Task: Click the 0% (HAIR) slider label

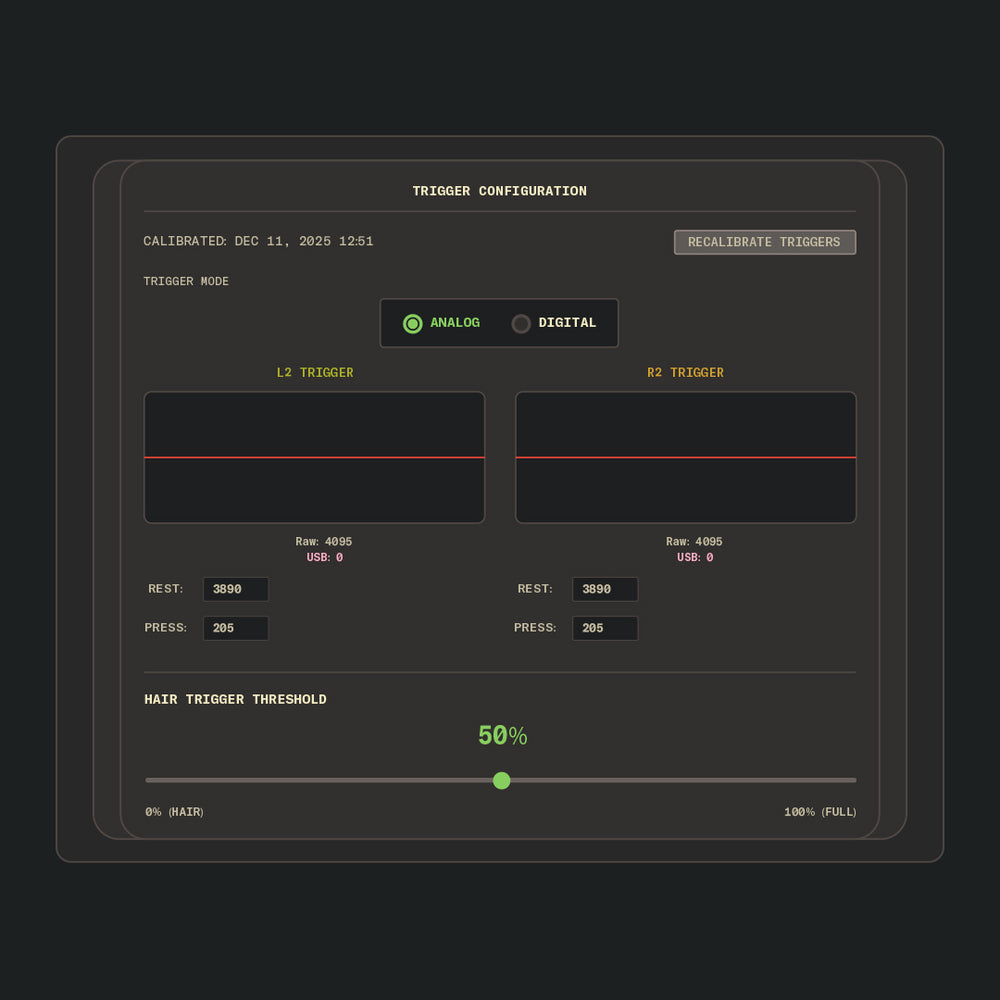Action: 174,812
